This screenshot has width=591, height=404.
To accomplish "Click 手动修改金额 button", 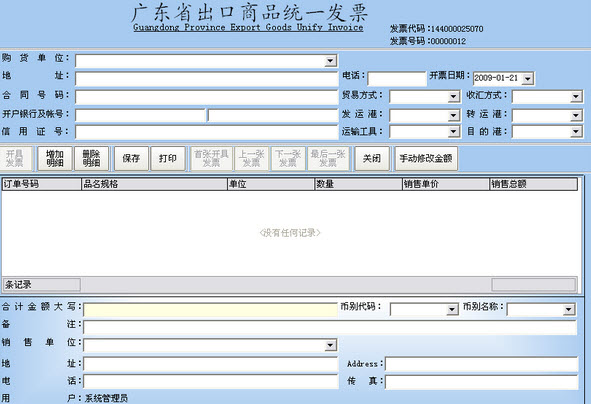I will pyautogui.click(x=426, y=159).
